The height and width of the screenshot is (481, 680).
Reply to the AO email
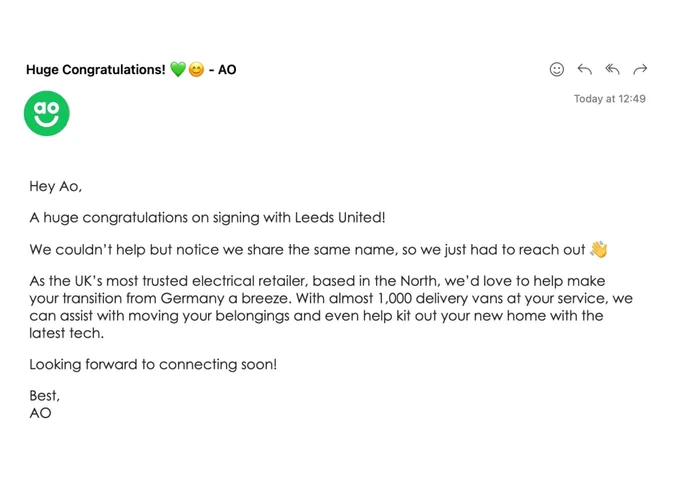tap(585, 69)
